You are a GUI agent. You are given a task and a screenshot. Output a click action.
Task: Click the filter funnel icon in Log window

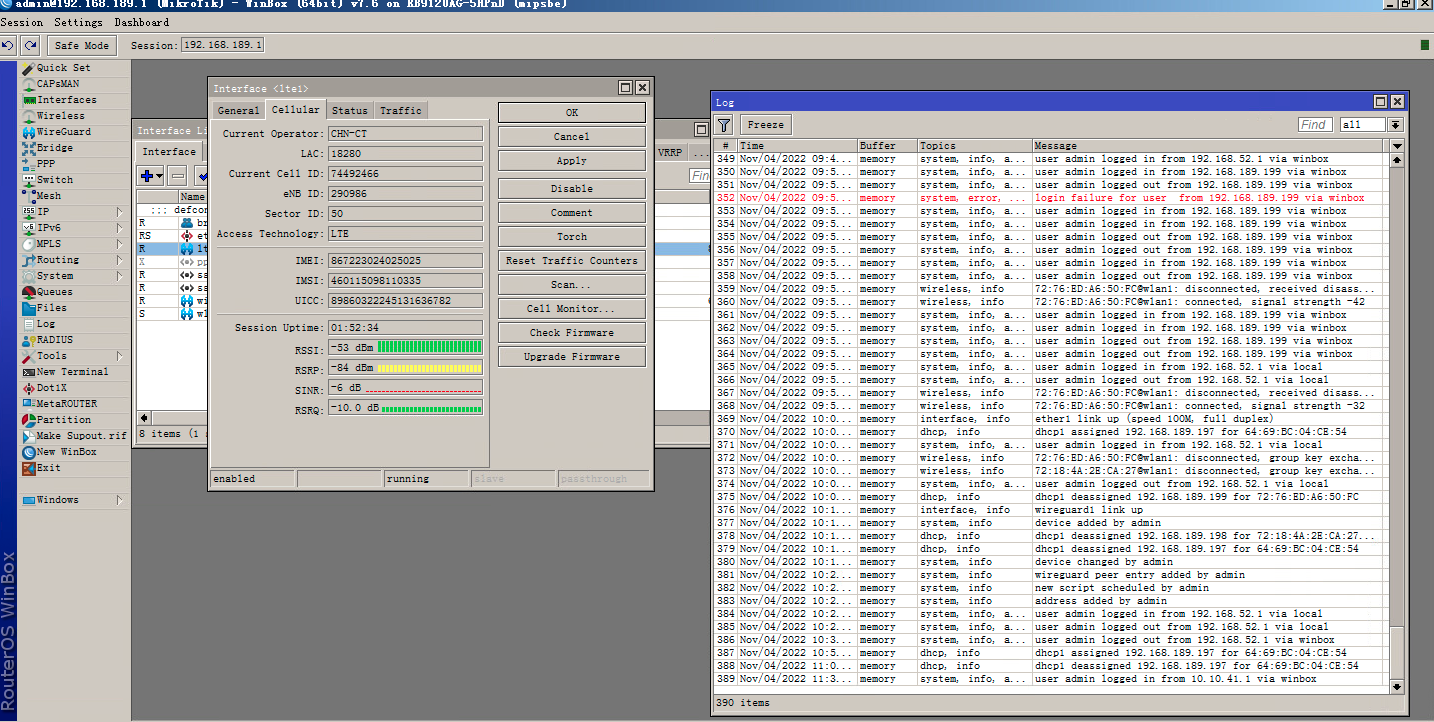pos(725,125)
